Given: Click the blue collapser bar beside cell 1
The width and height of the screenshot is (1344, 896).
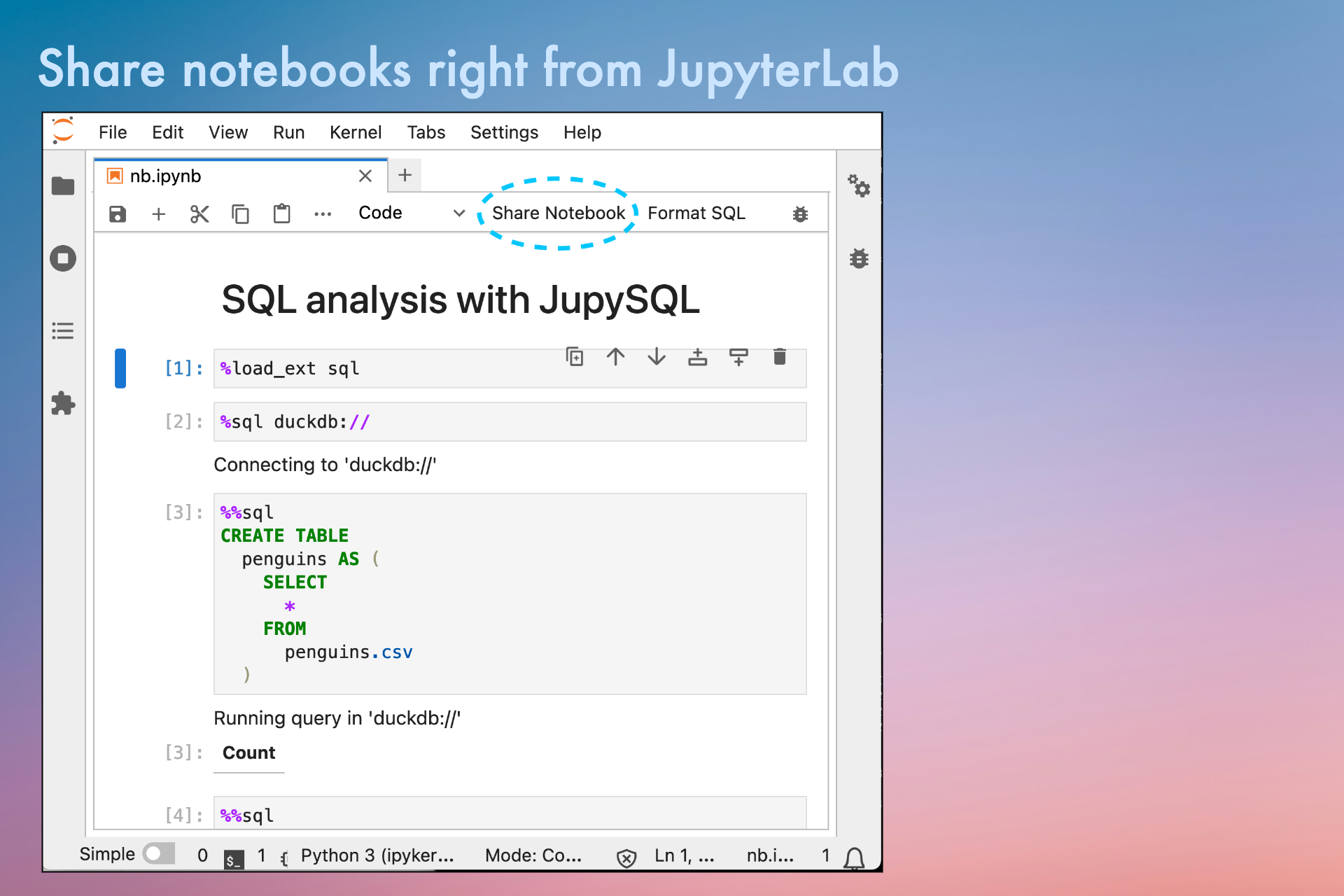Looking at the screenshot, I should click(x=120, y=368).
